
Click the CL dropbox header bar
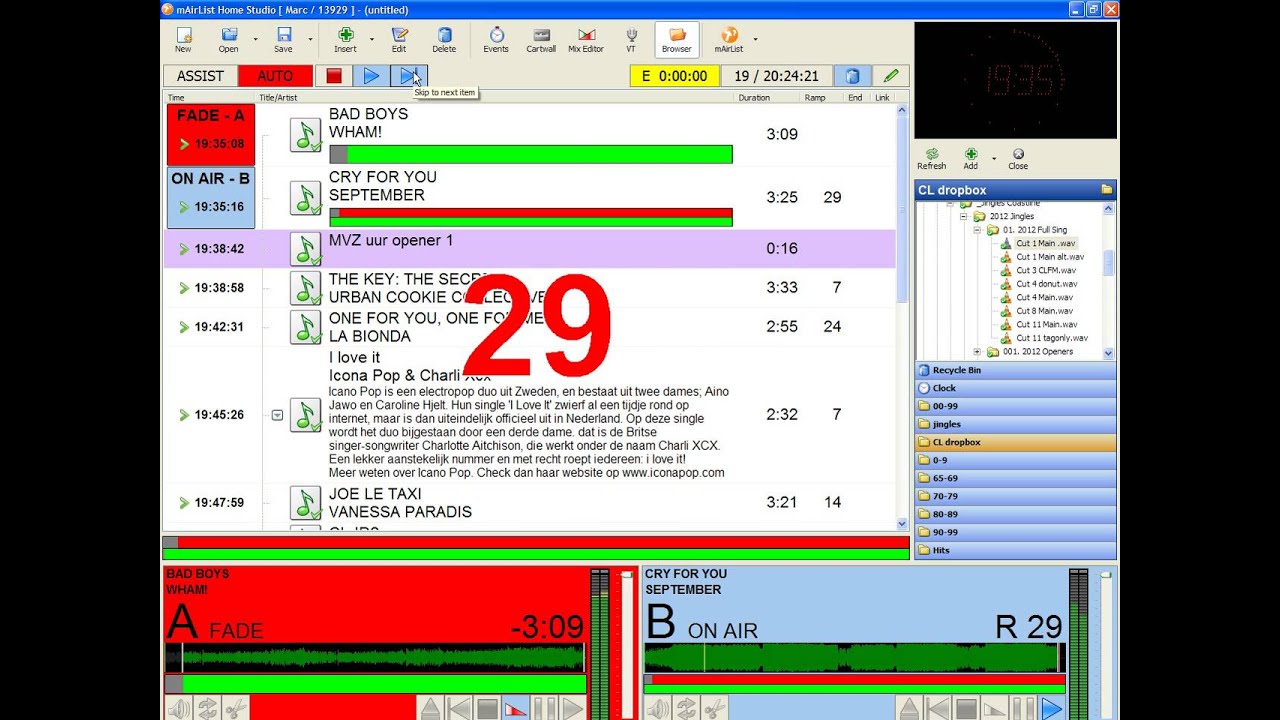point(1015,190)
